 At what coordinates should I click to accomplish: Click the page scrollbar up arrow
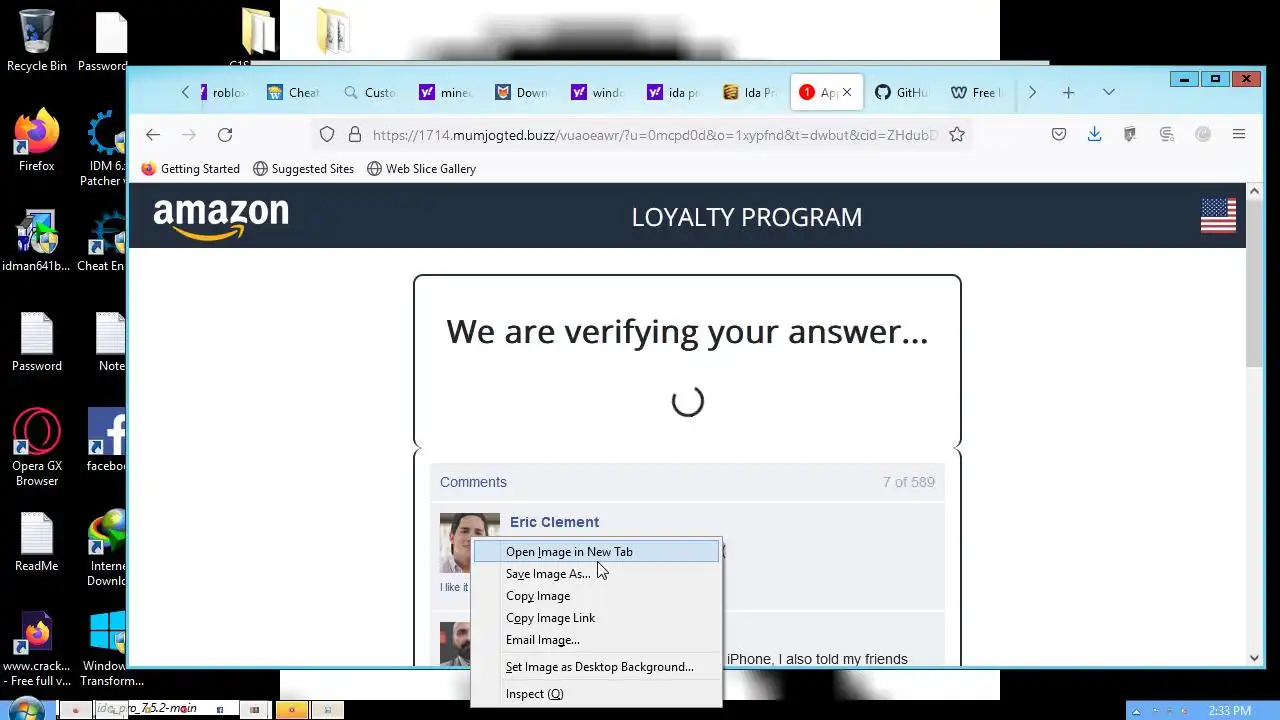(1255, 191)
